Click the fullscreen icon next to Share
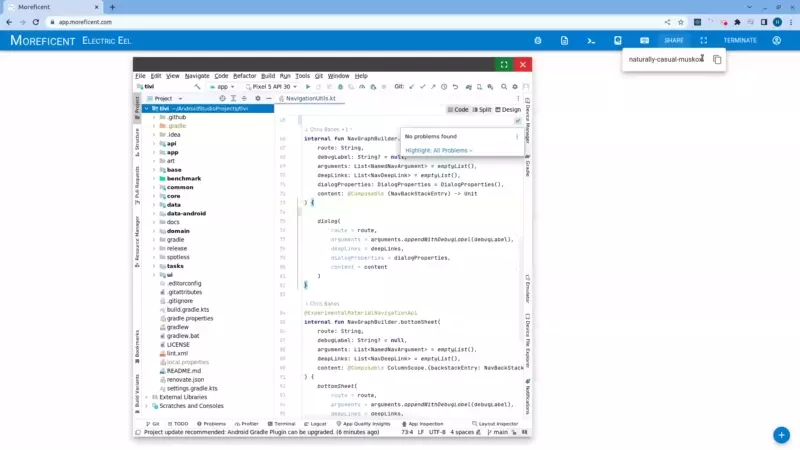Screen dimensions: 800x450 pos(704,41)
